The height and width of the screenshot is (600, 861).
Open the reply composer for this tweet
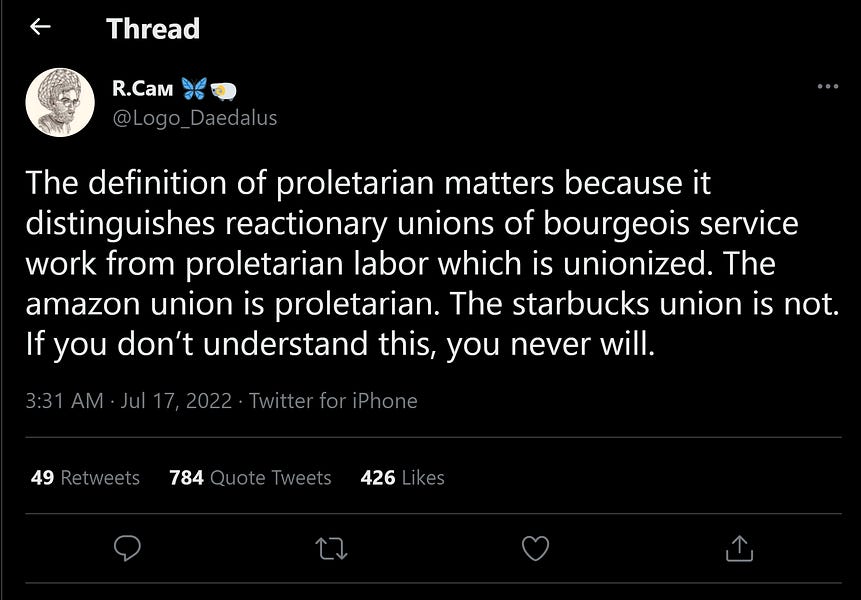[x=128, y=548]
